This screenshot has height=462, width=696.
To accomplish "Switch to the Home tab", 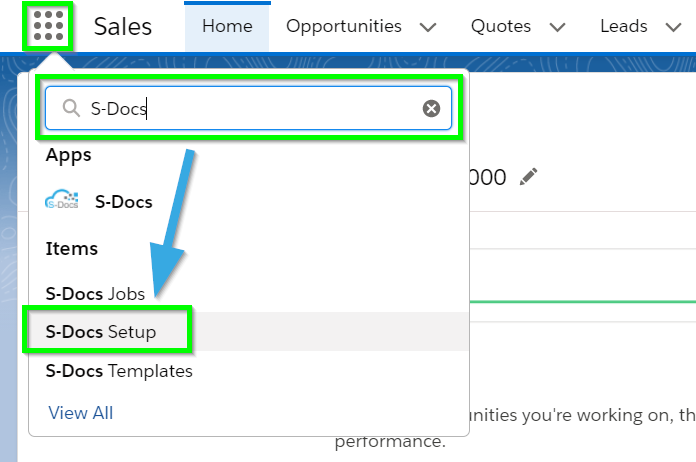I will click(227, 27).
